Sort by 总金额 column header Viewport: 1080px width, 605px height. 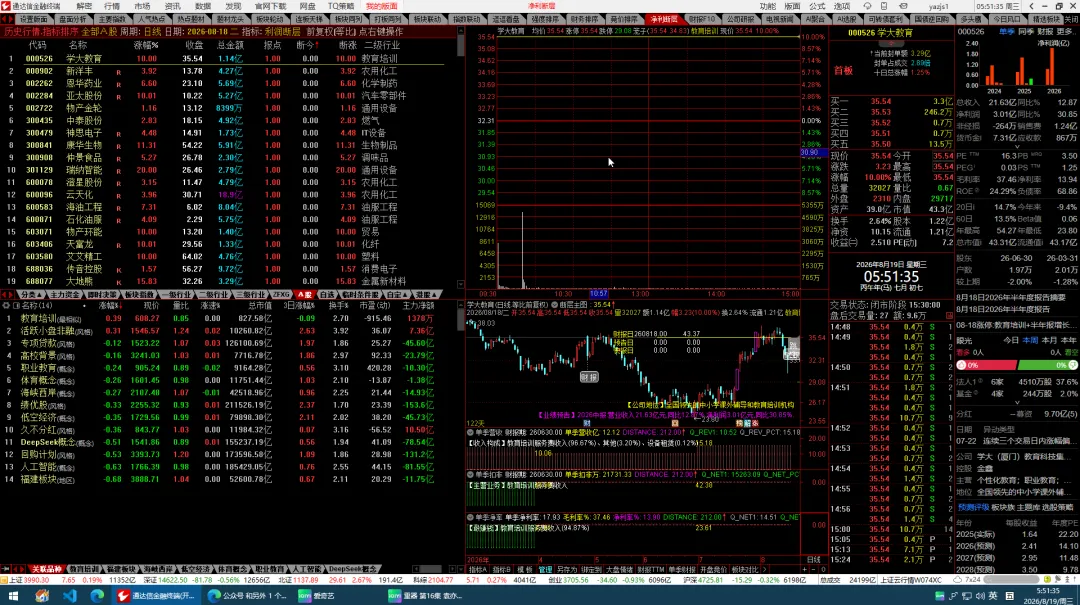point(231,45)
